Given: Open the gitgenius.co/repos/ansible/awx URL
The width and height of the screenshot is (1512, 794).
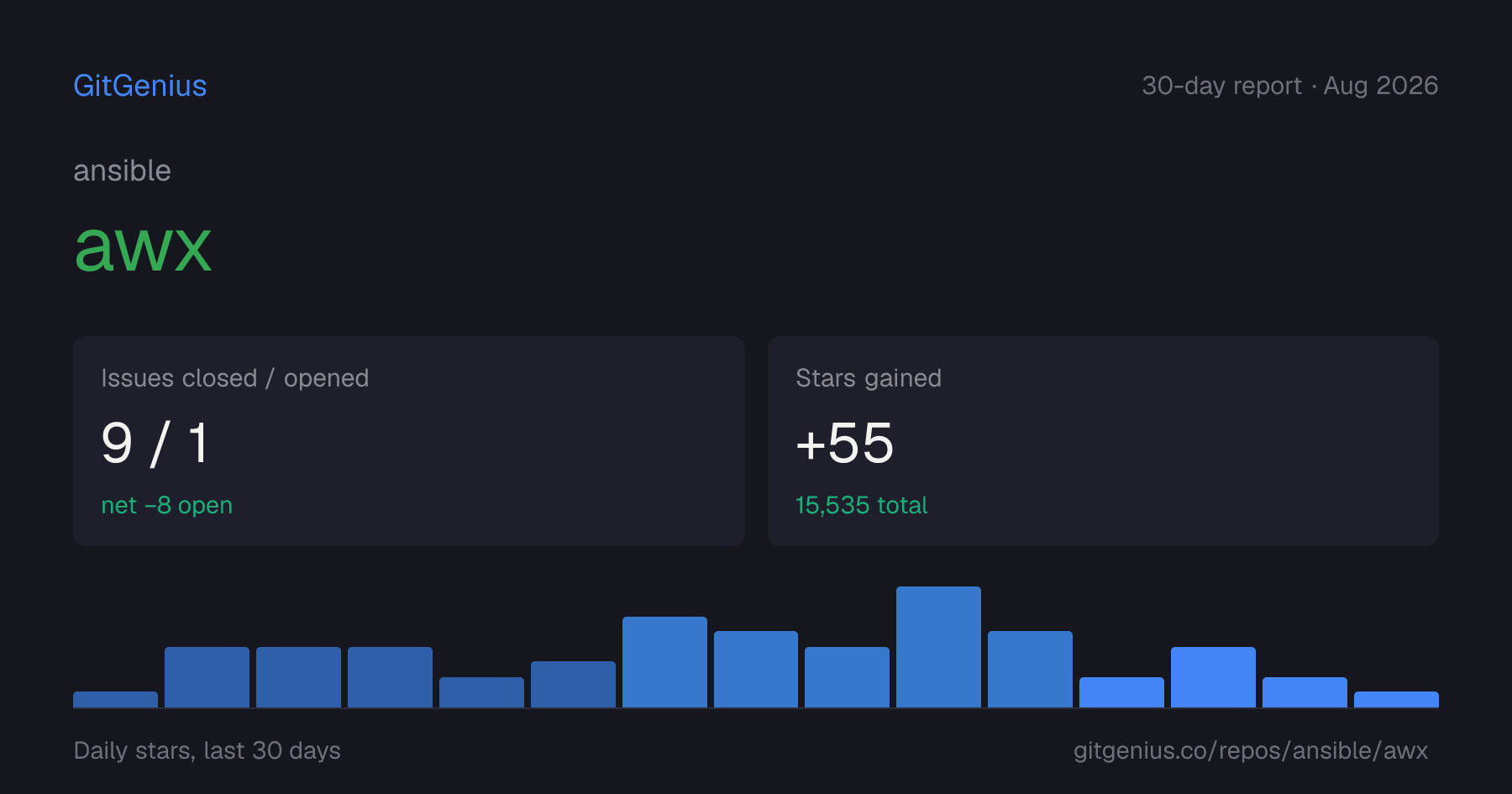Looking at the screenshot, I should click(1251, 750).
